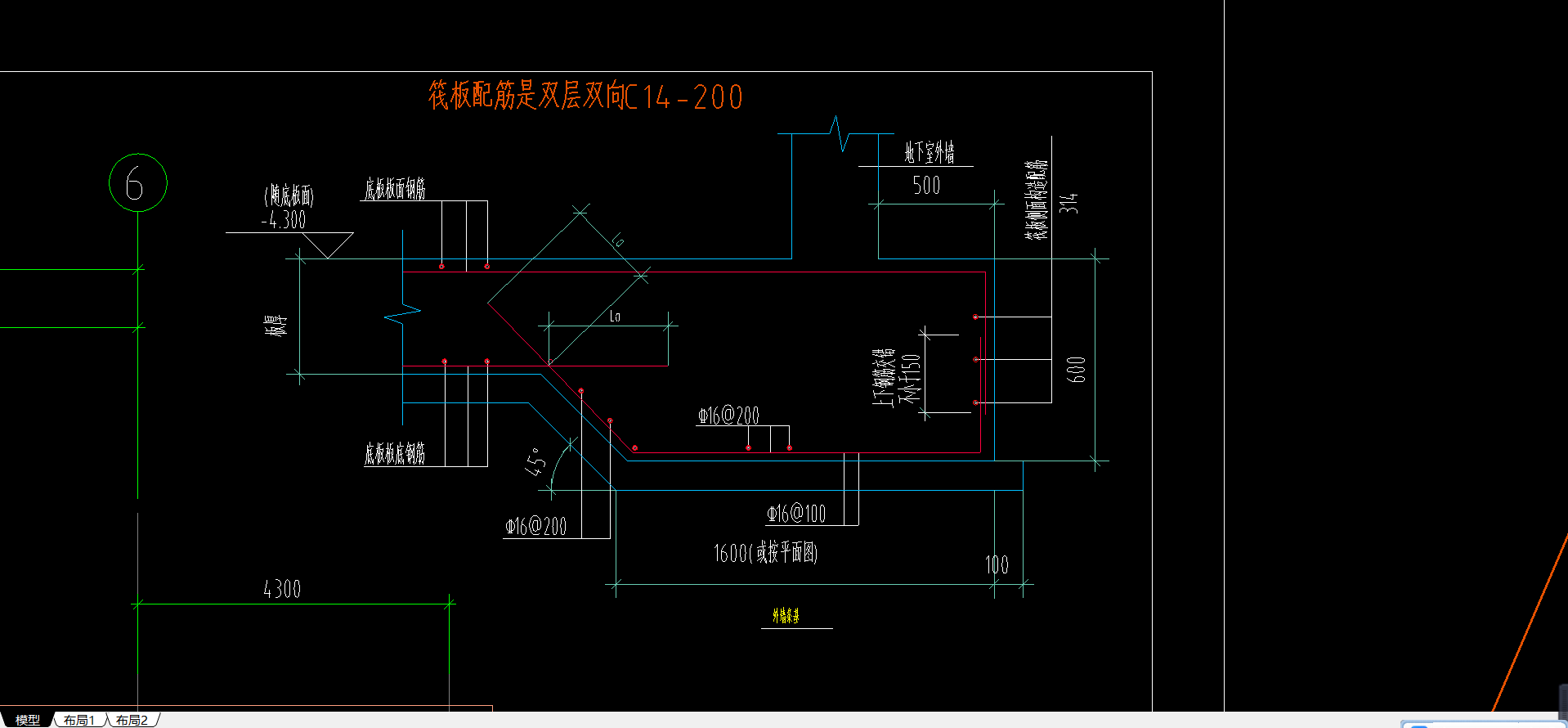Select the 地下室外墙 label
Viewport: 1568px width, 728px height.
tap(930, 152)
